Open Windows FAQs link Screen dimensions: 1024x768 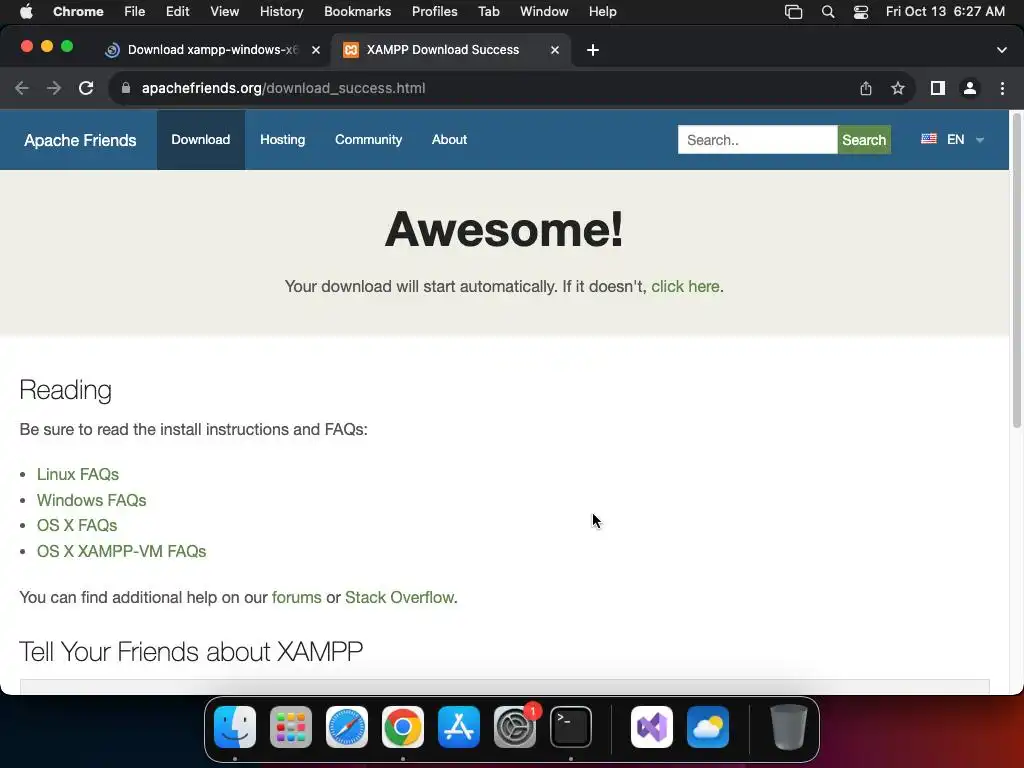point(91,500)
